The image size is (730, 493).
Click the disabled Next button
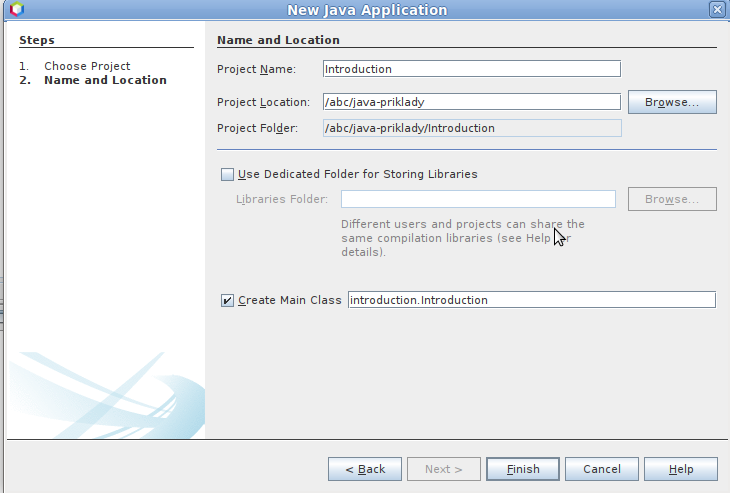coord(444,469)
